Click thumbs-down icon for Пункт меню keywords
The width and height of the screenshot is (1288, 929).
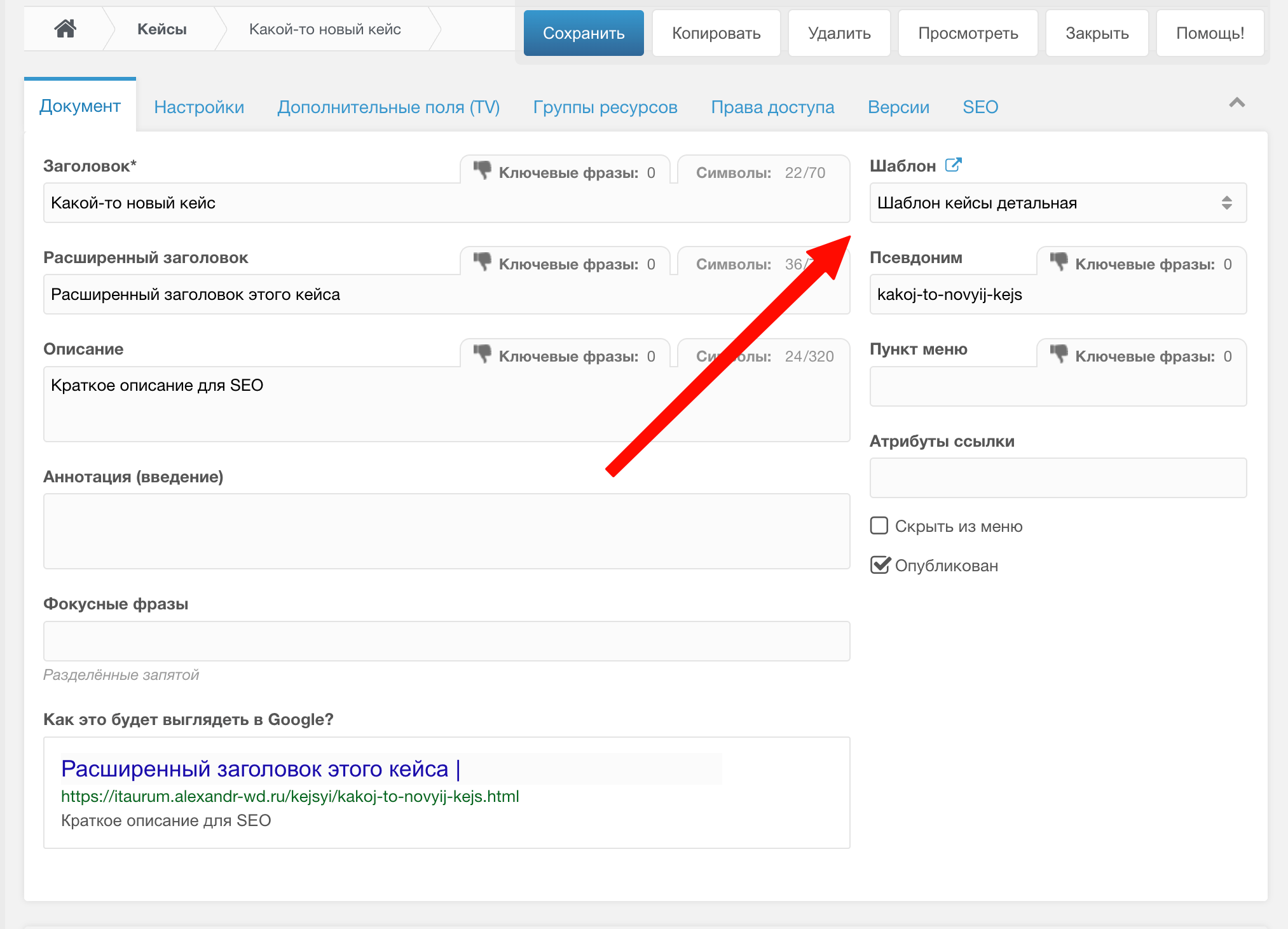coord(1058,354)
